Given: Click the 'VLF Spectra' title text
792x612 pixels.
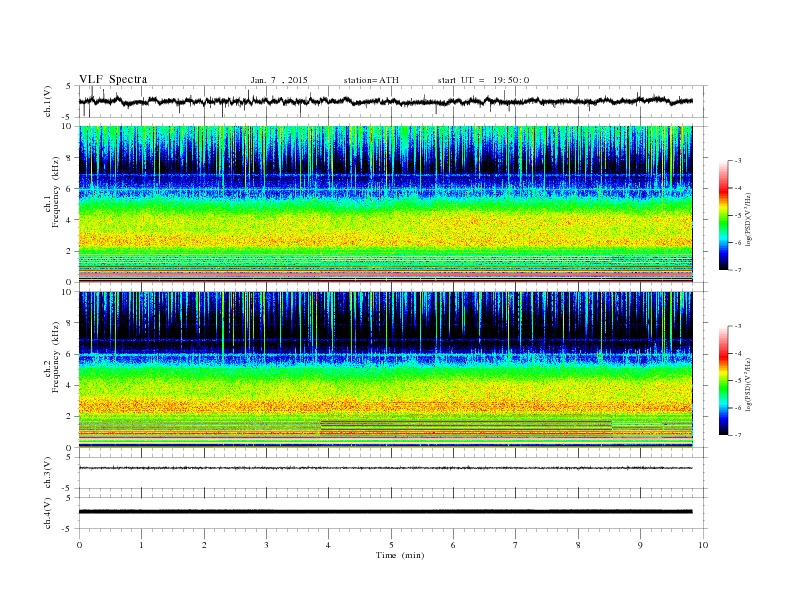Looking at the screenshot, I should [113, 79].
